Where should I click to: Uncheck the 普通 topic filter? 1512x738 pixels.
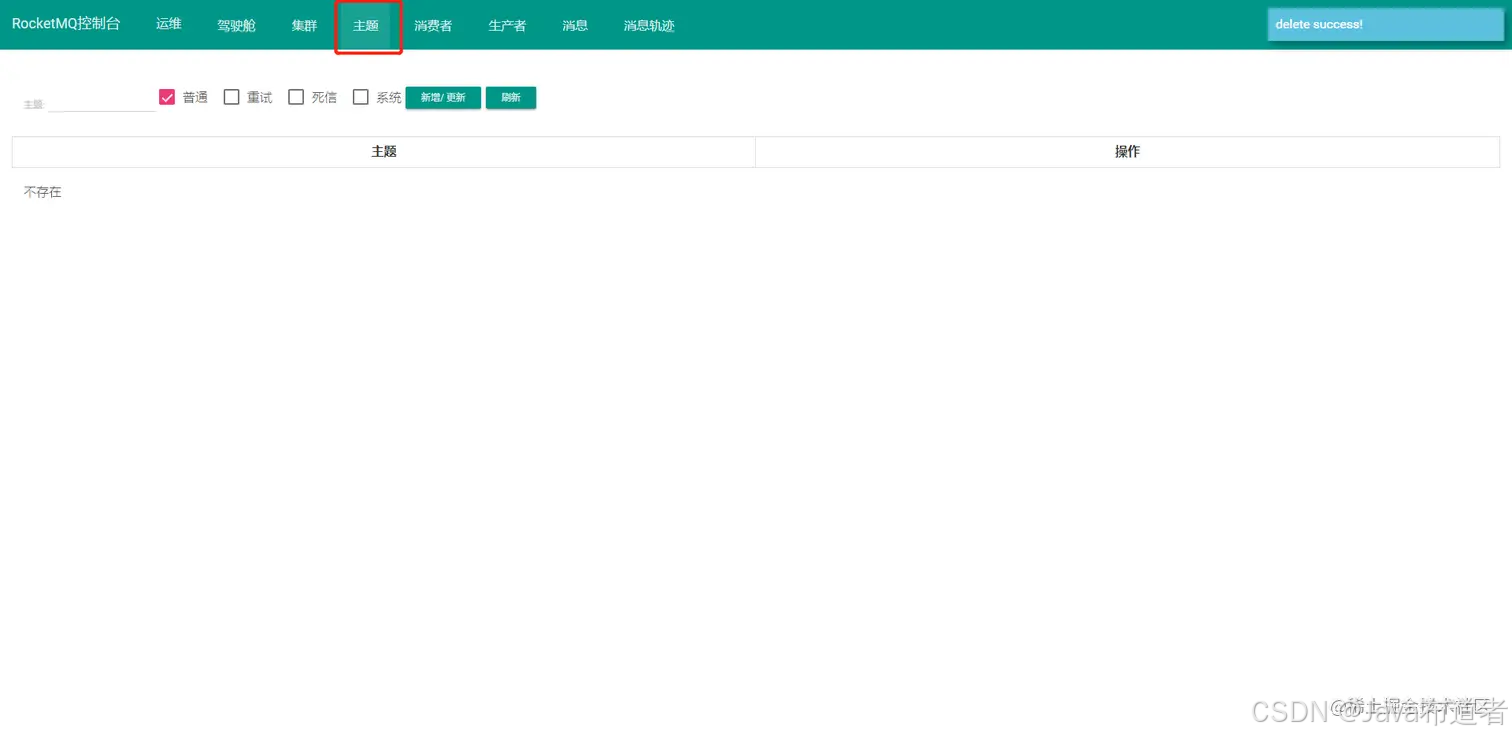[166, 96]
